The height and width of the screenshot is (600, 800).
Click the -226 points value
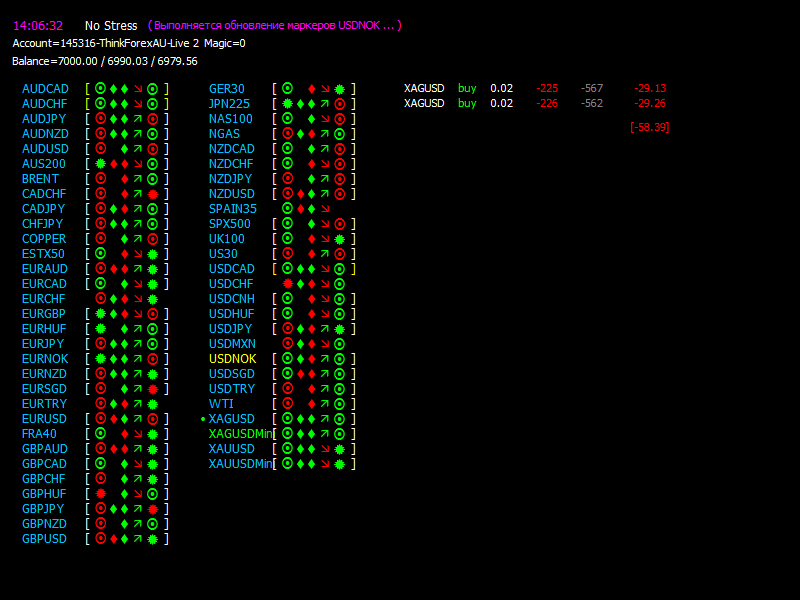[x=547, y=103]
